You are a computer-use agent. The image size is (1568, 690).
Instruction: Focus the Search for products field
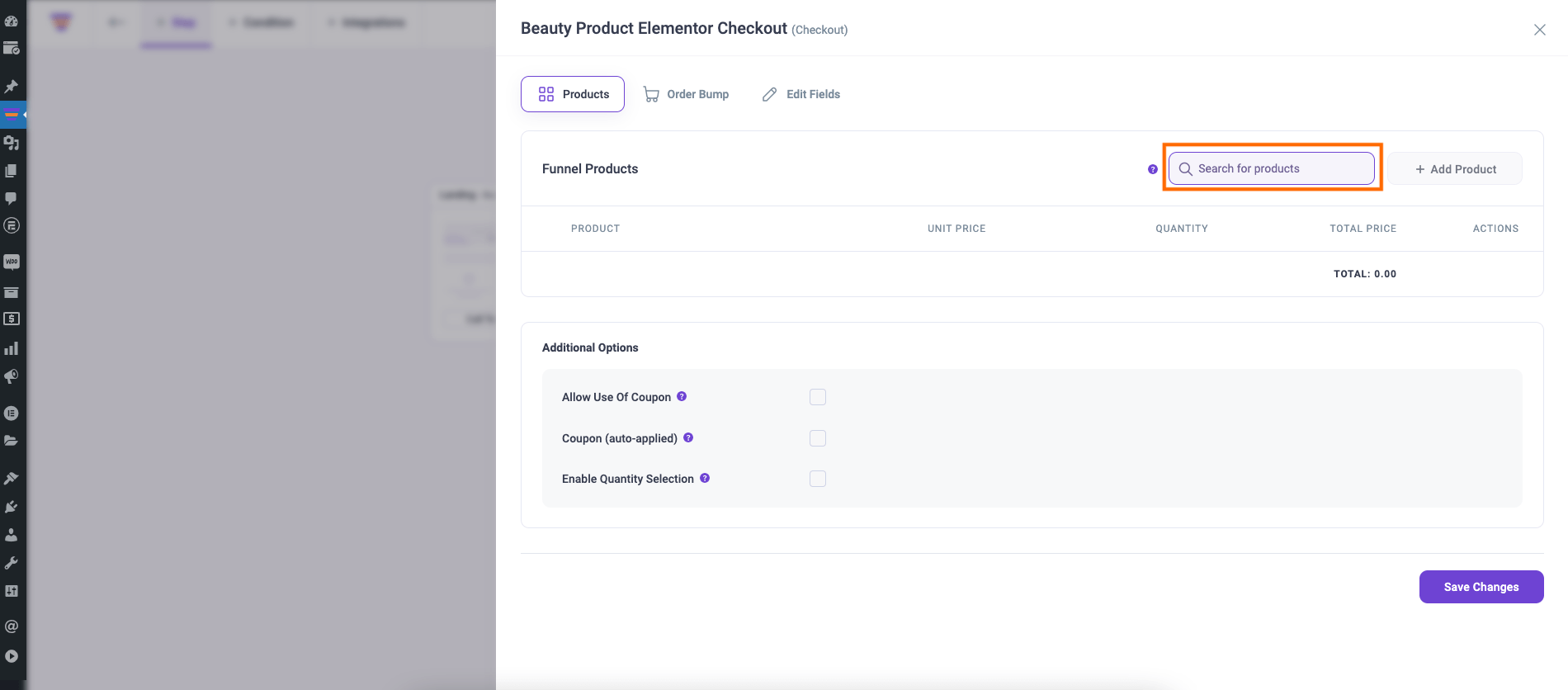pos(1272,168)
